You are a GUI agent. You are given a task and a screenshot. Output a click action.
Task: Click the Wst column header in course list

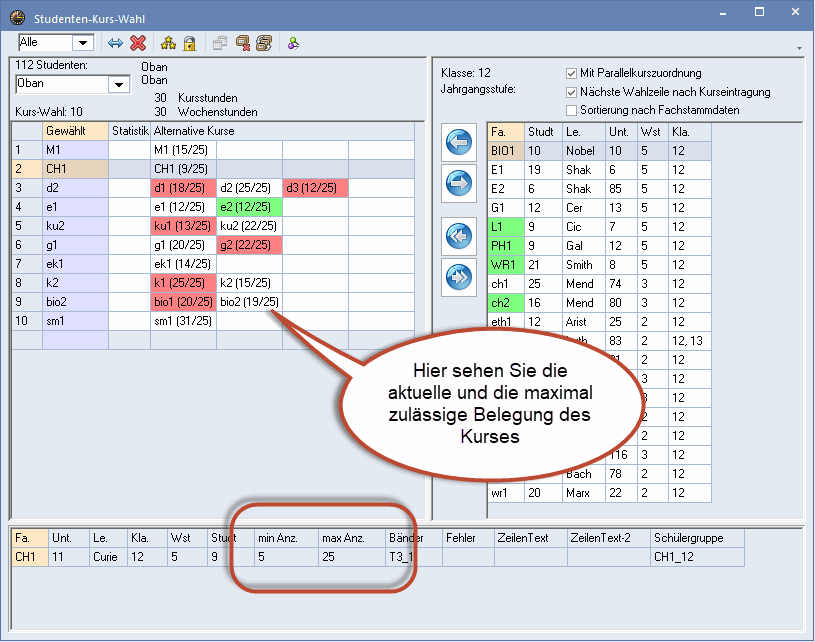point(652,132)
